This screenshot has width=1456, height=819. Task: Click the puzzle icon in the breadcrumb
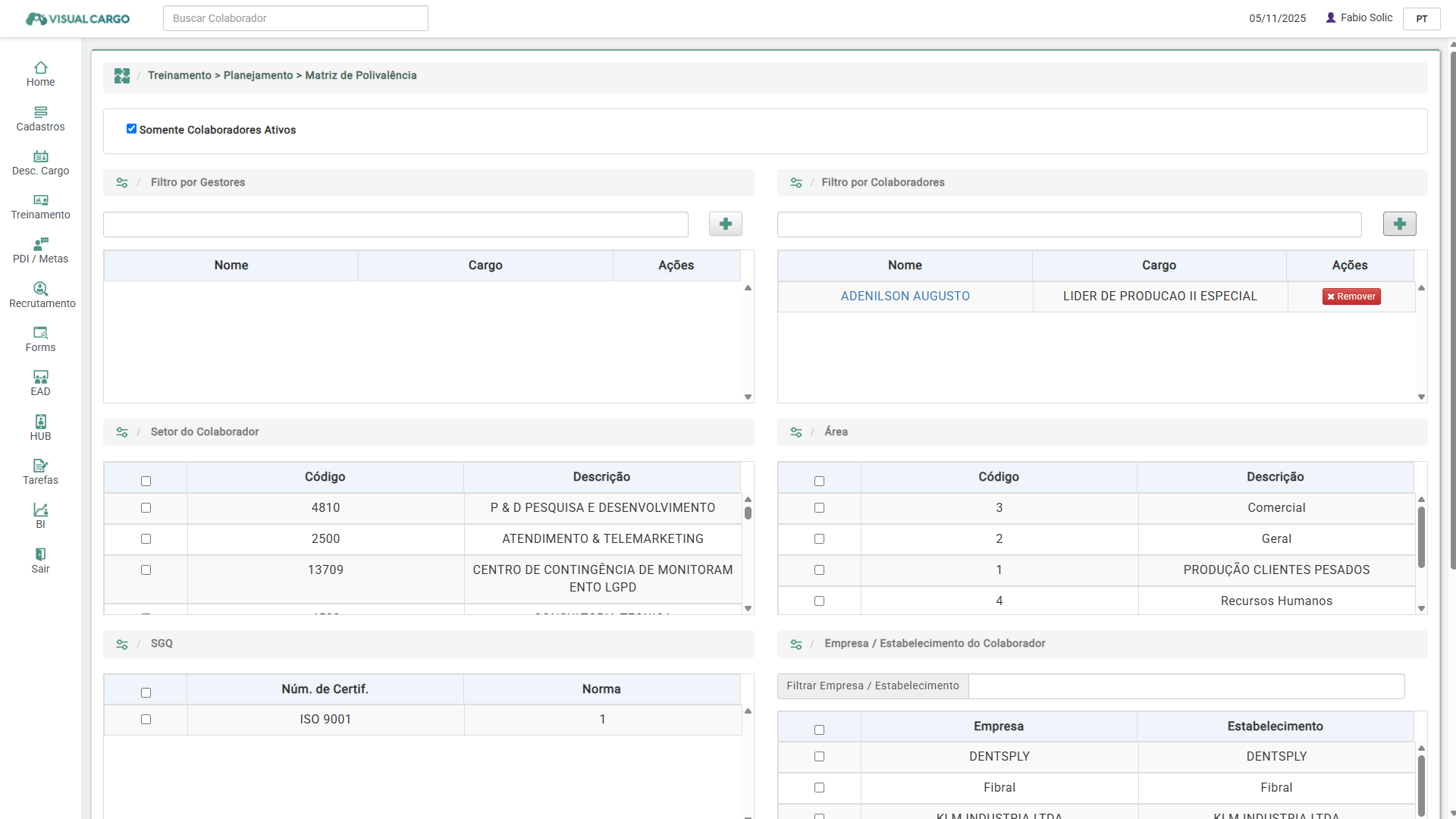coord(122,76)
